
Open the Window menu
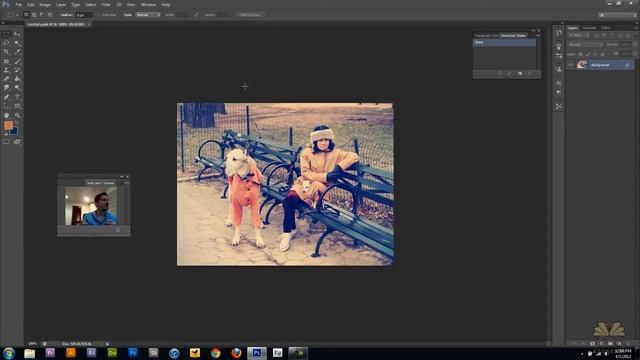pos(148,4)
